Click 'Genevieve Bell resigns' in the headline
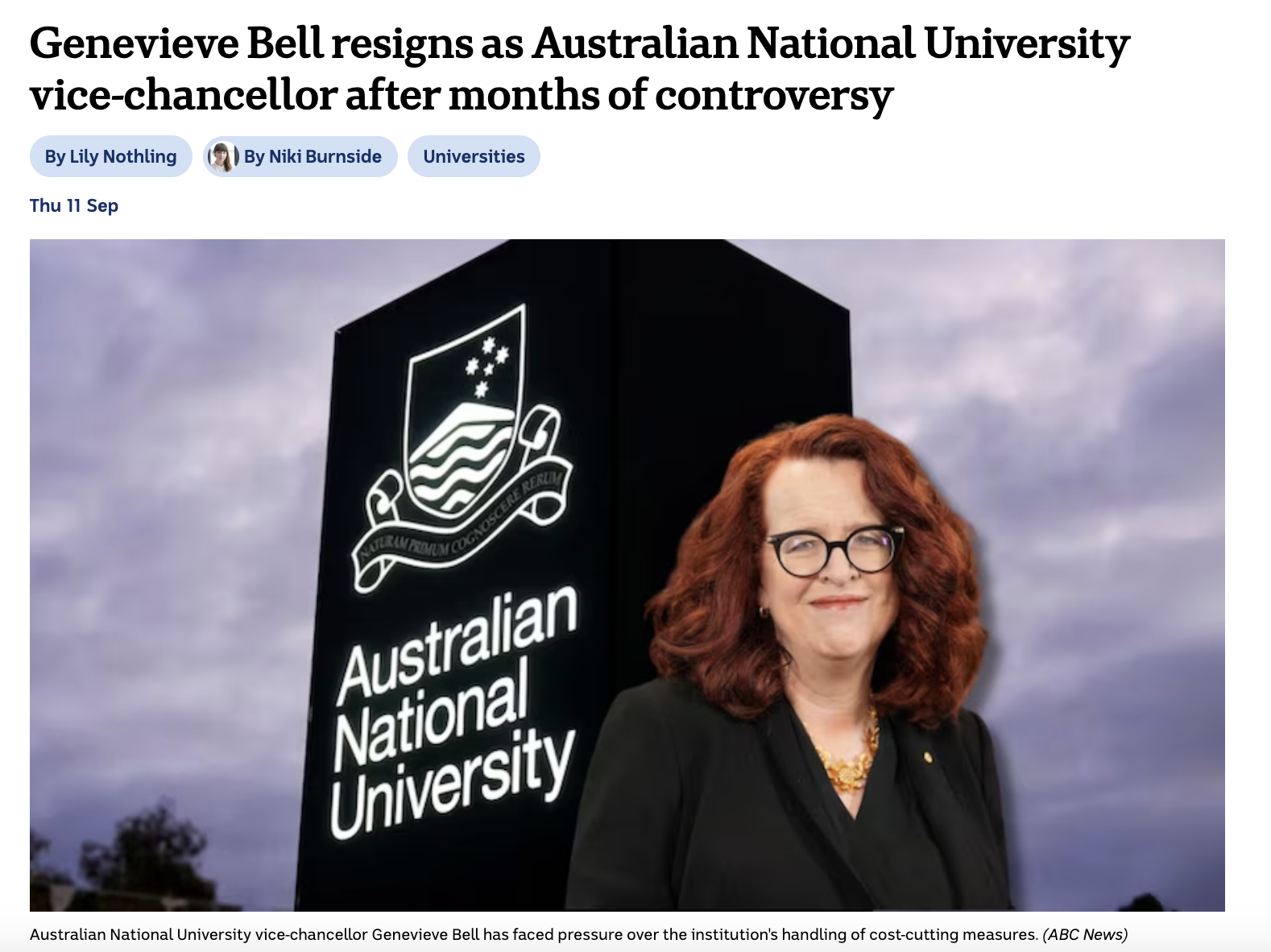The width and height of the screenshot is (1271, 952). pyautogui.click(x=251, y=44)
